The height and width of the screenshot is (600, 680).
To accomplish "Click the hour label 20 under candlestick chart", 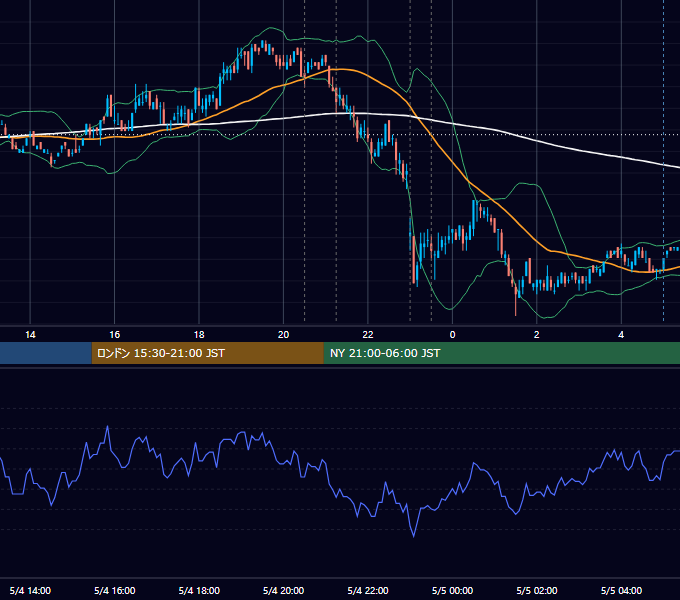I will pos(283,335).
